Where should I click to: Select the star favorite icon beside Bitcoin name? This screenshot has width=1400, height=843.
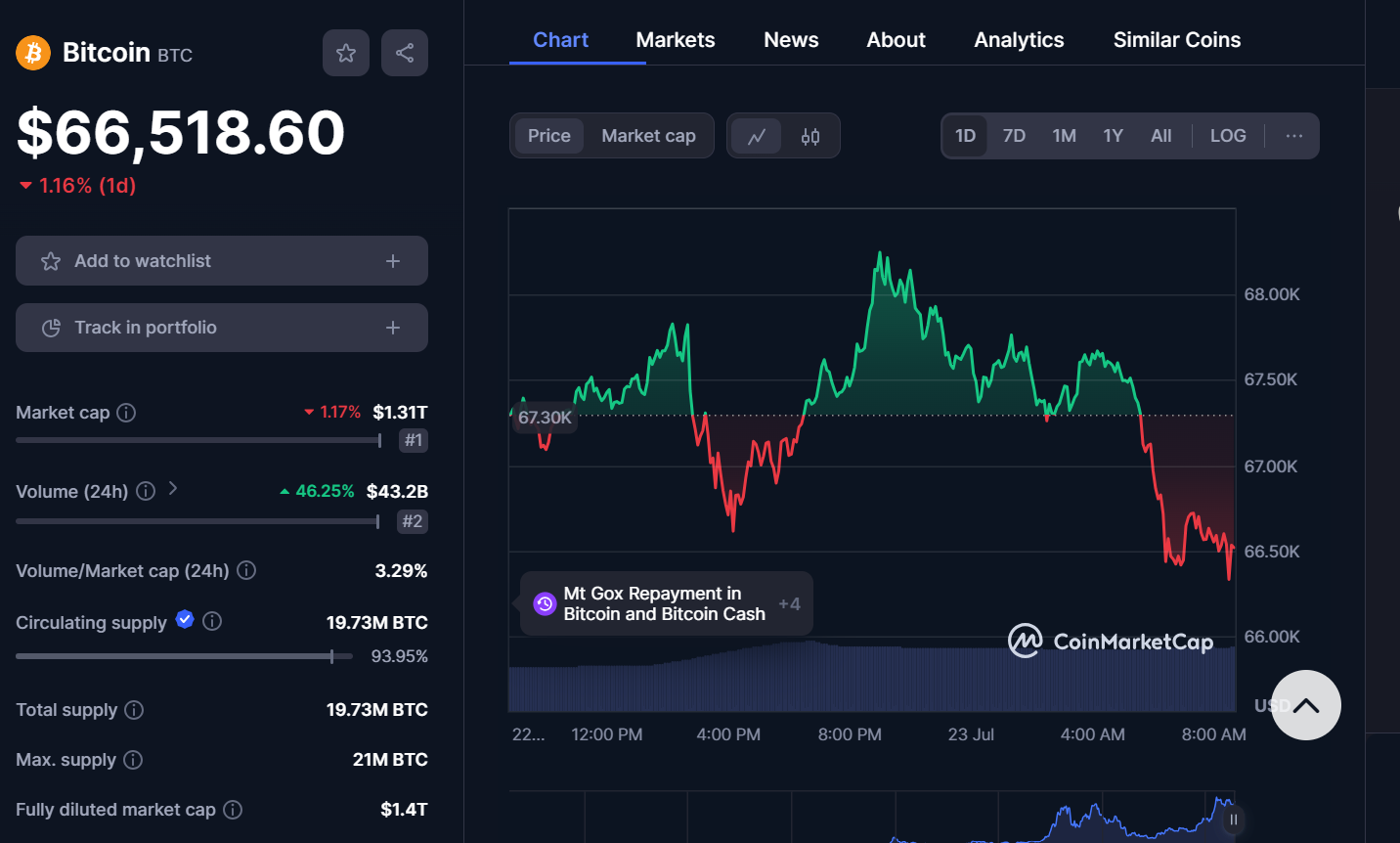tap(346, 53)
